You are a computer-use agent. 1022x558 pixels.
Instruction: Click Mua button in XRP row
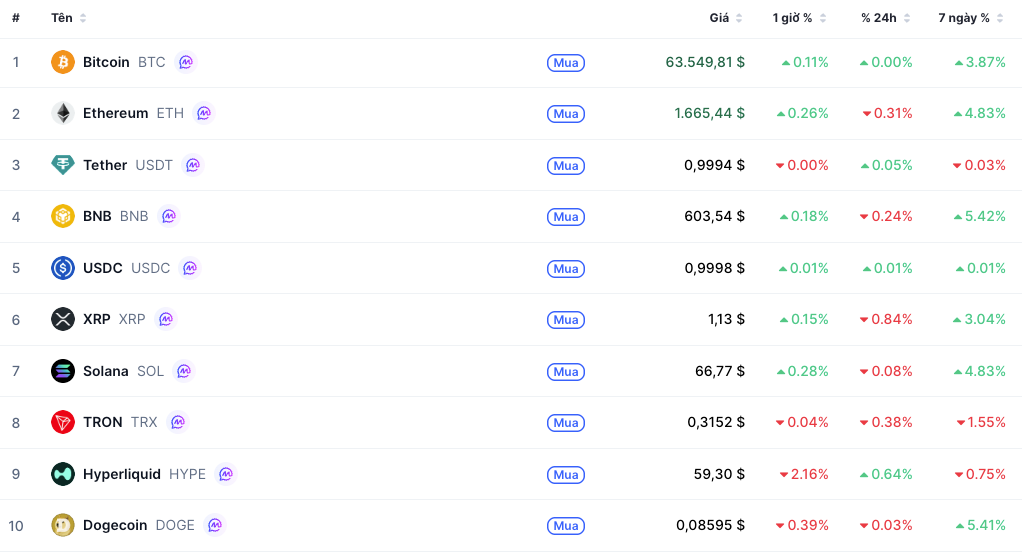coord(566,320)
